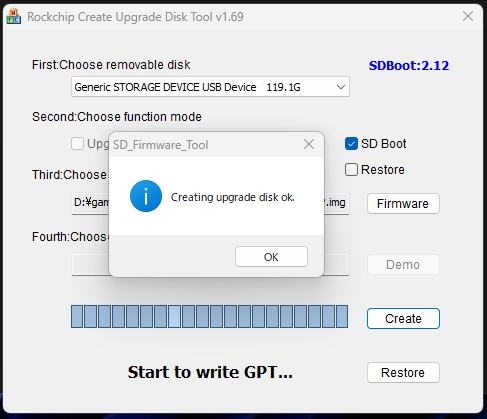Select the Generic STORAGE DEVICE USB Device combo box
The image size is (487, 419).
point(210,87)
